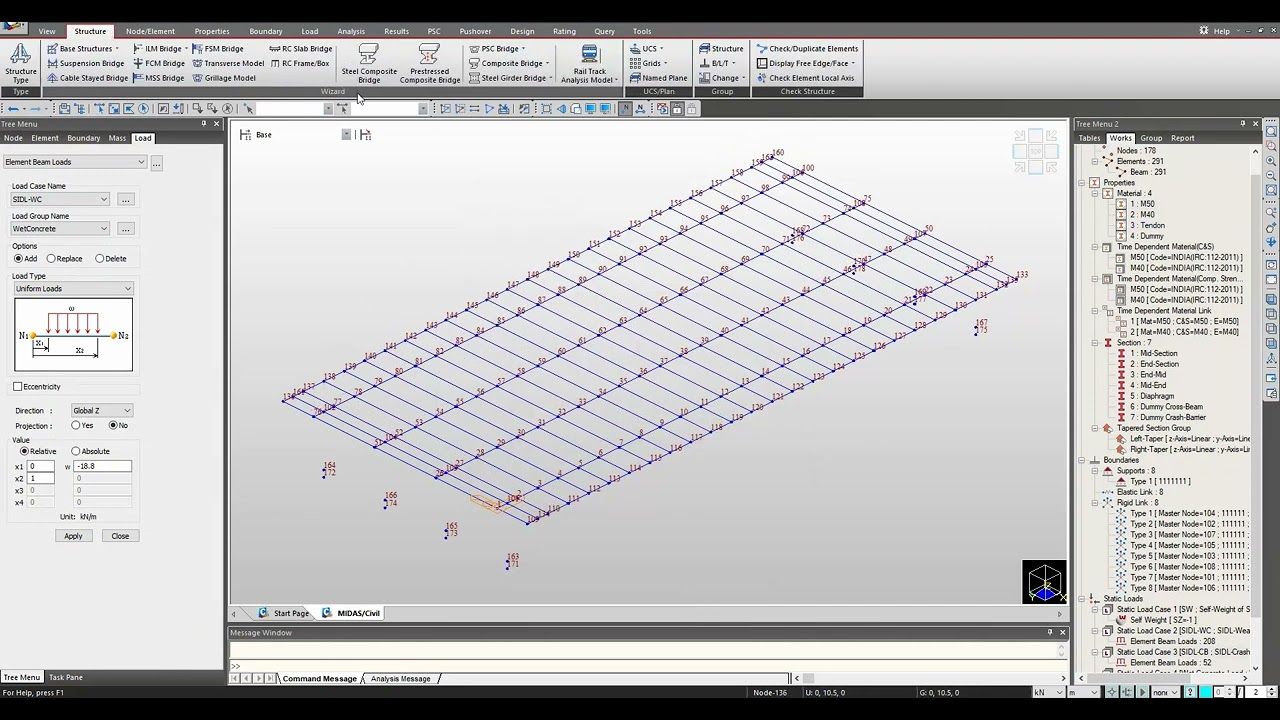Open the MSS Bridge wizard
1280x720 pixels.
point(158,78)
